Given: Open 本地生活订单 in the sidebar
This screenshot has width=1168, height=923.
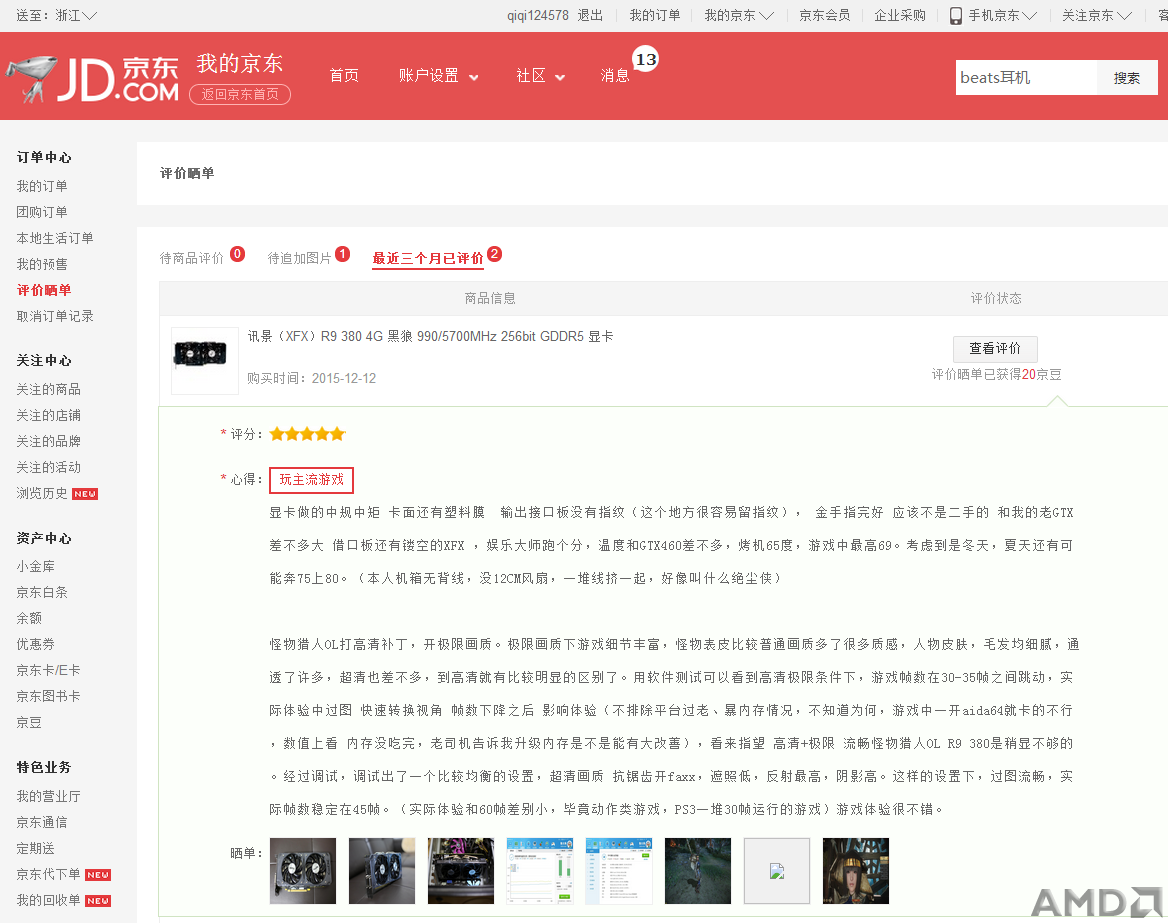Looking at the screenshot, I should tap(55, 238).
